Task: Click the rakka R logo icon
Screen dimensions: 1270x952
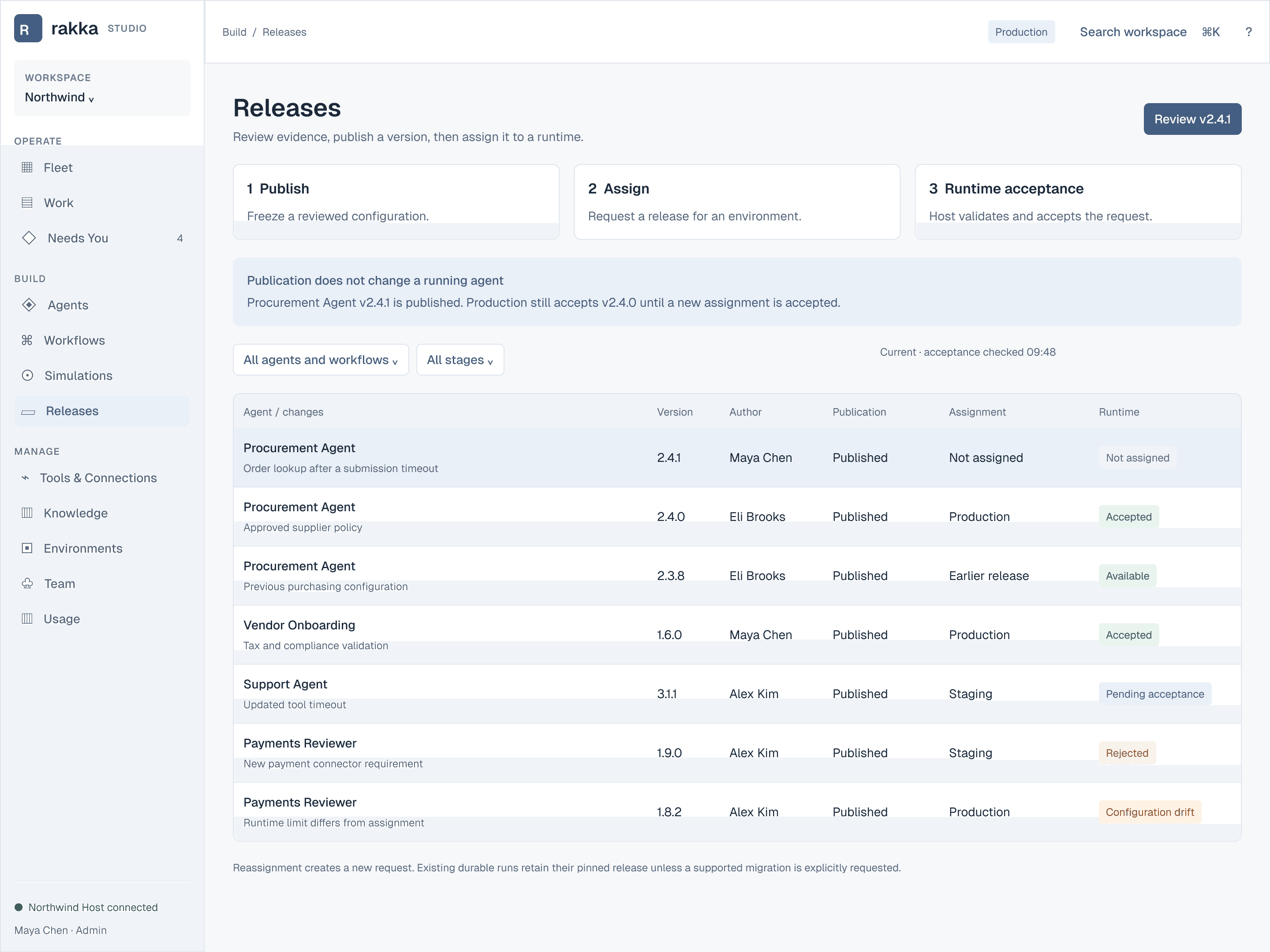Action: pos(28,29)
